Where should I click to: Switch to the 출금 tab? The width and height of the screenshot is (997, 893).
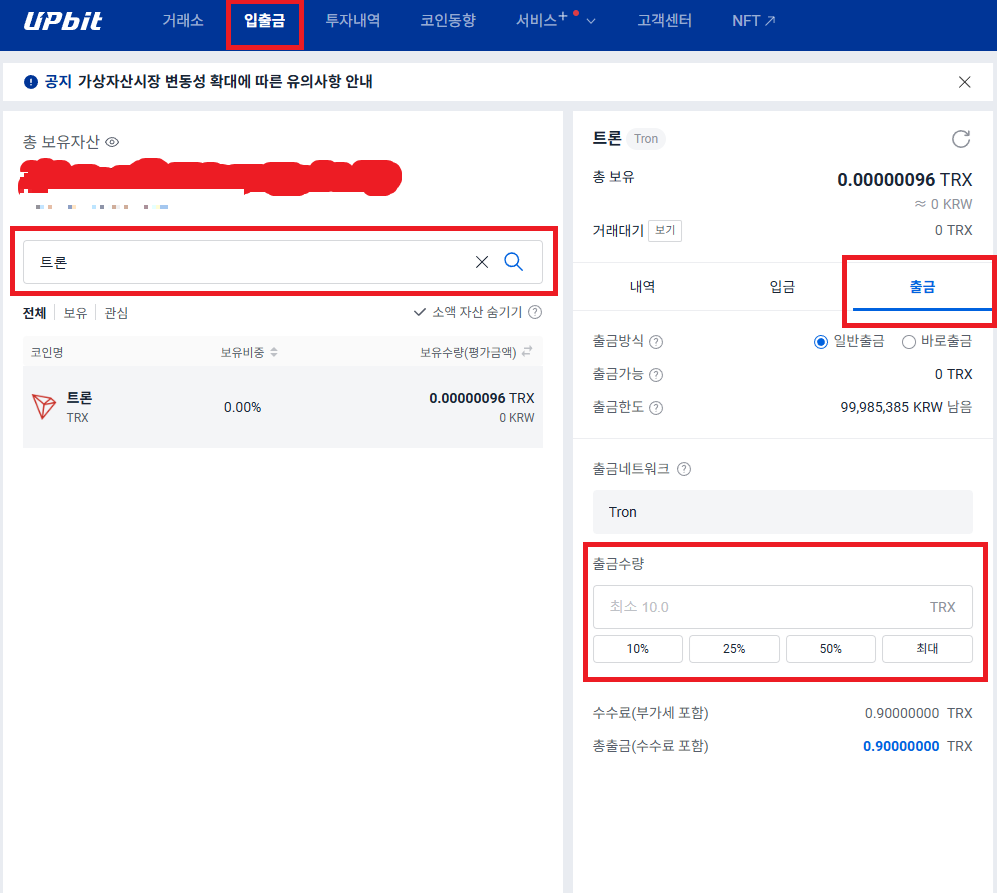(x=922, y=287)
